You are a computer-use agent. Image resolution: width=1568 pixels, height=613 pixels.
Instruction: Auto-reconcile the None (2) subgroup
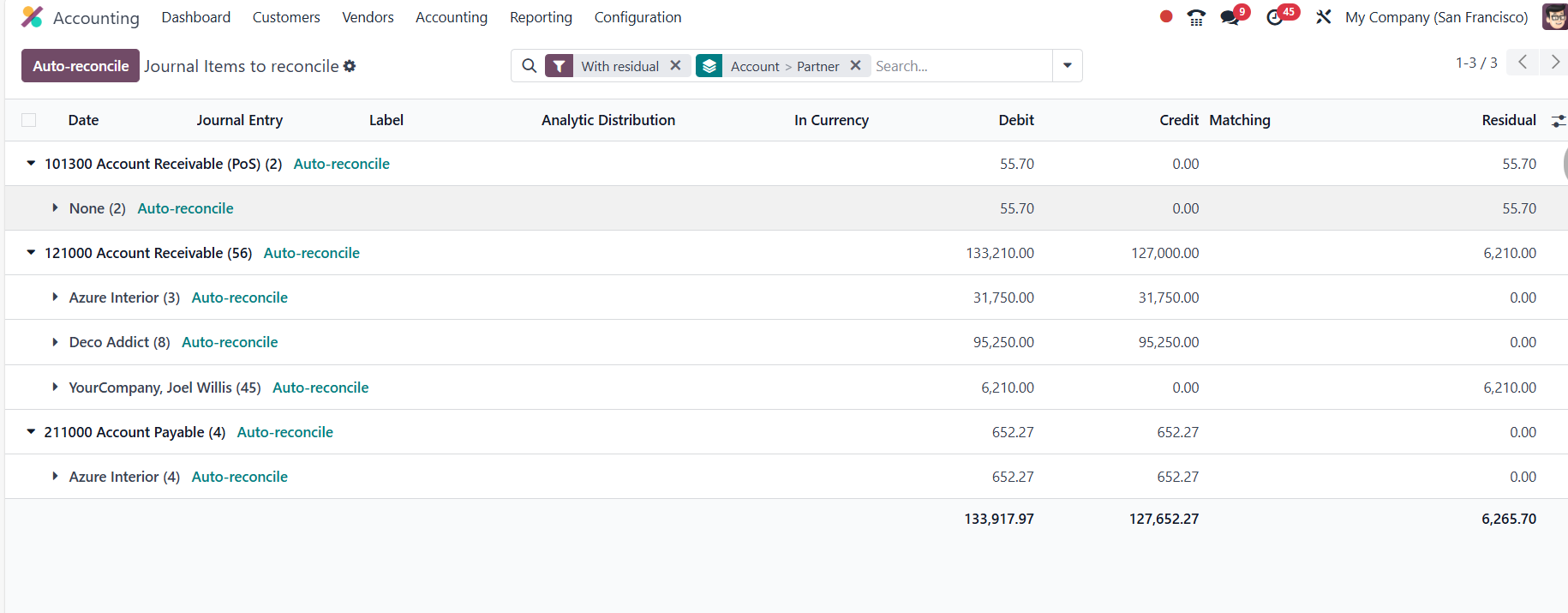(185, 208)
